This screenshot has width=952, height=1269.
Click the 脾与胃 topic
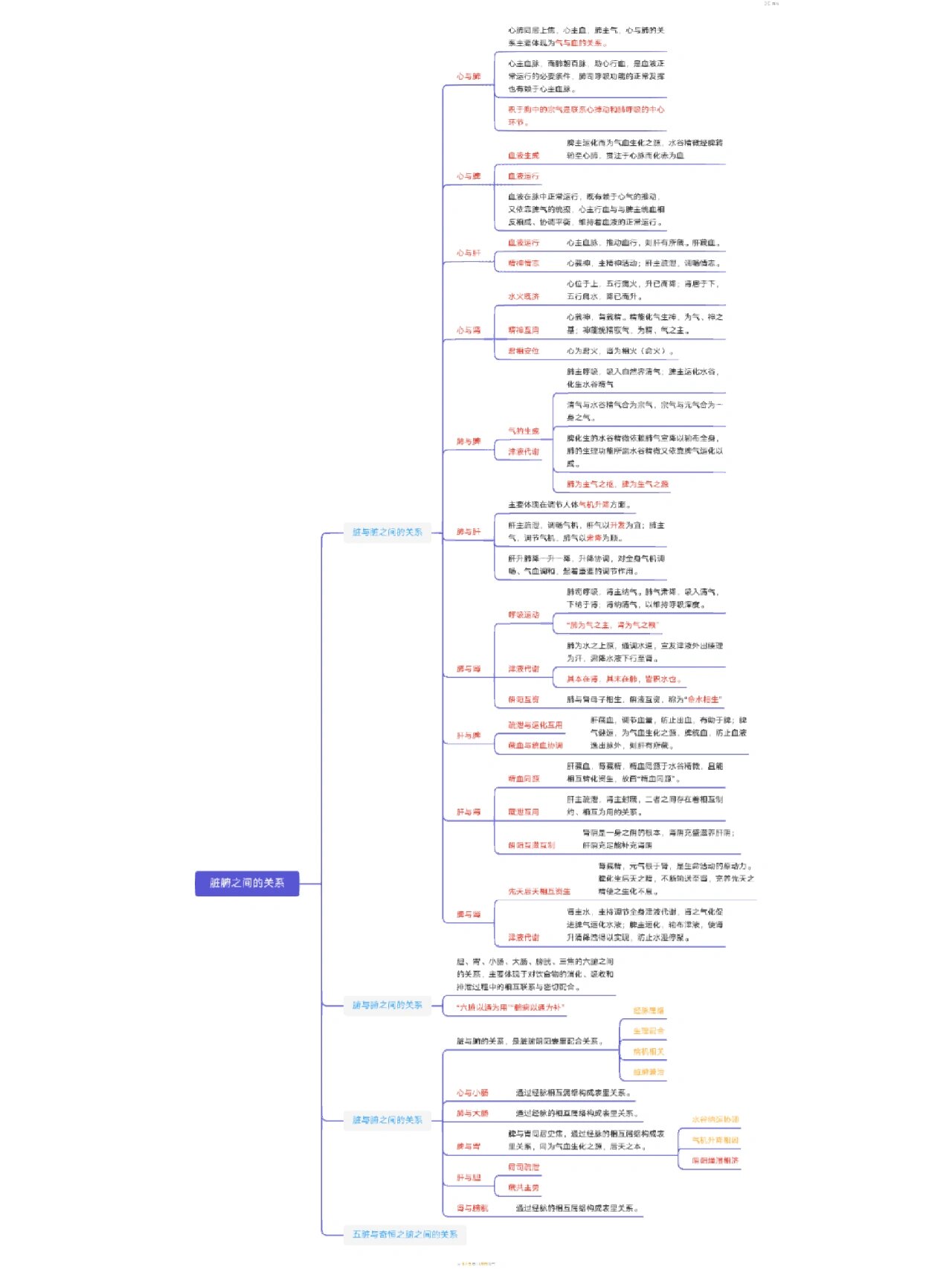[469, 1147]
